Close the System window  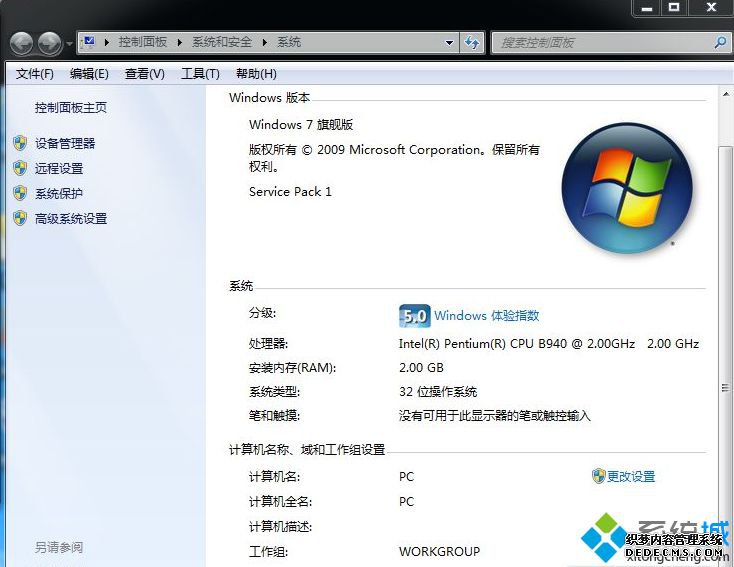(711, 8)
